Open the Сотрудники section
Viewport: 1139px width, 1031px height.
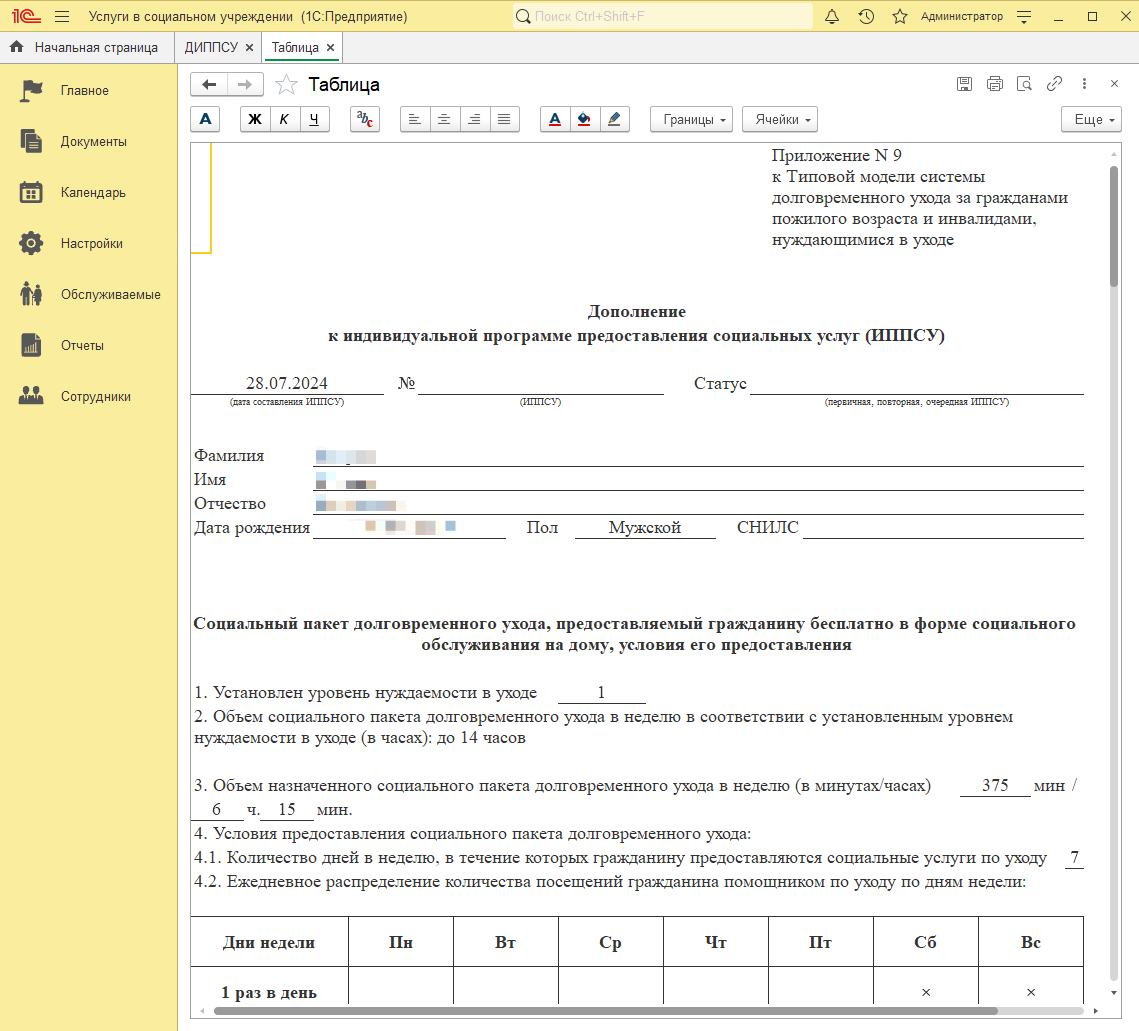(x=89, y=397)
